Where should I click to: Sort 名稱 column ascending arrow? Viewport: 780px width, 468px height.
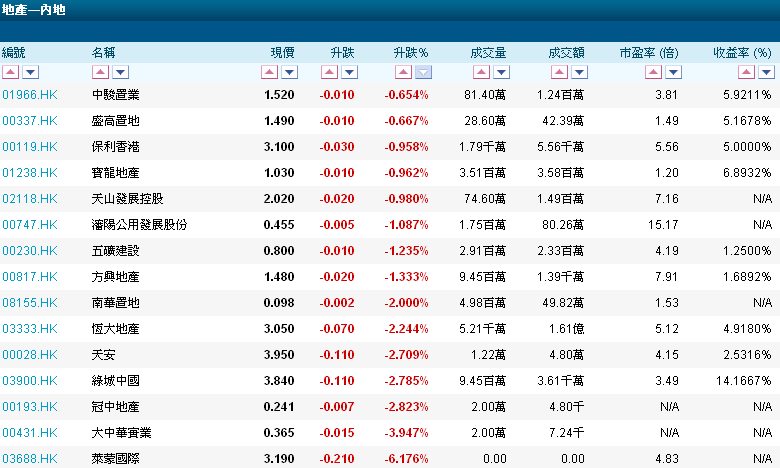[100, 72]
